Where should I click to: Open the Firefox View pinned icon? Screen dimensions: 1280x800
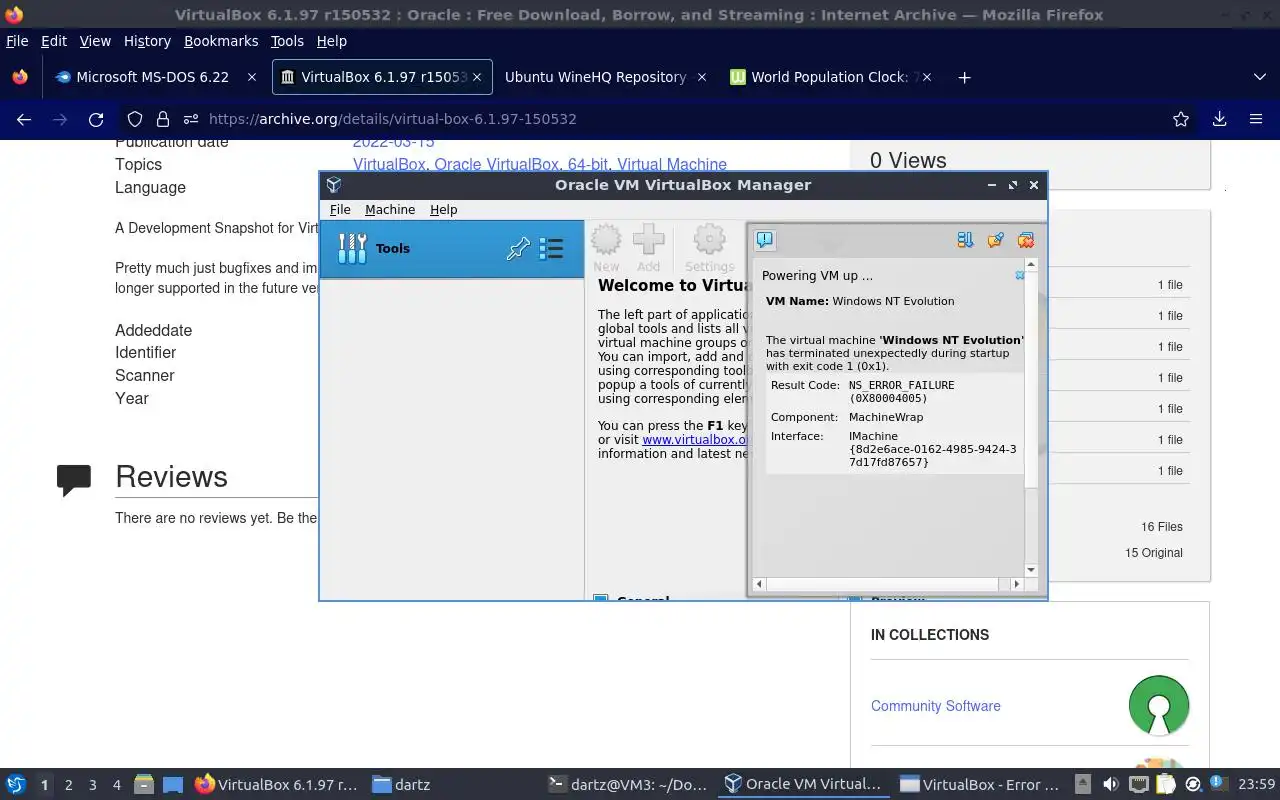tap(20, 77)
